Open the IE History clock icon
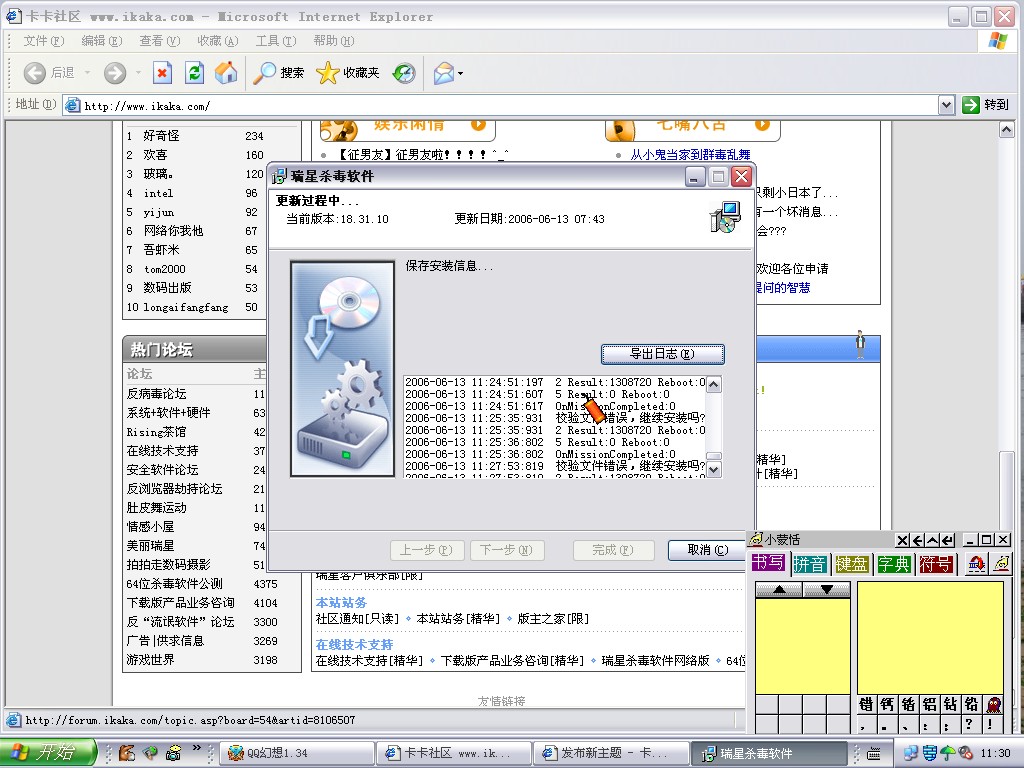Screen dimensions: 1024x768 coord(404,73)
